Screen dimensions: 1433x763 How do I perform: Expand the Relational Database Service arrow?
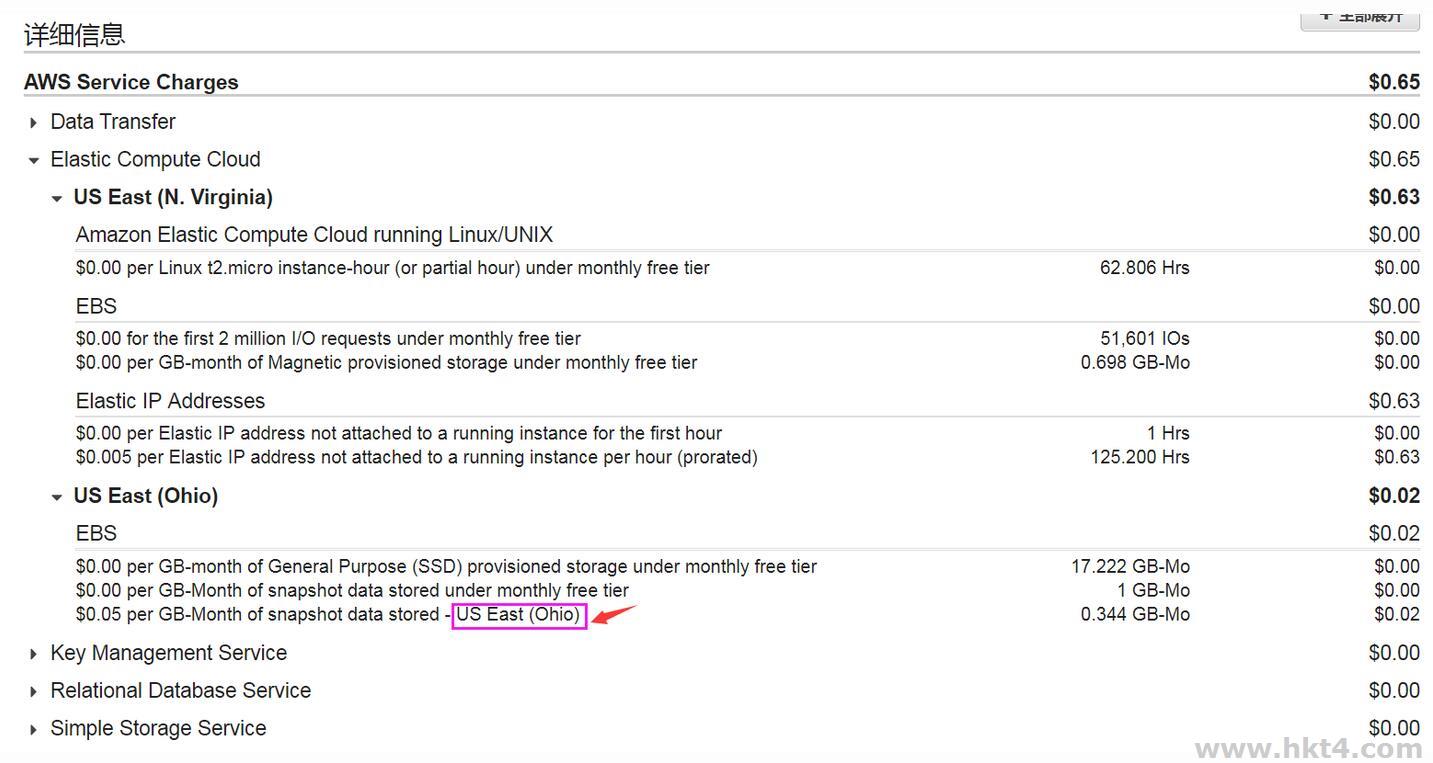click(34, 692)
